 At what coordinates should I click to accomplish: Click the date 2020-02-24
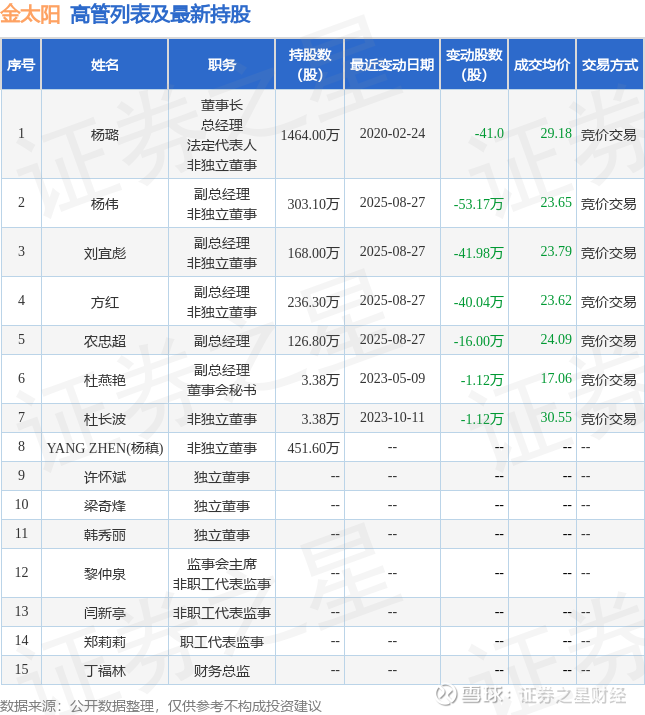pos(392,133)
